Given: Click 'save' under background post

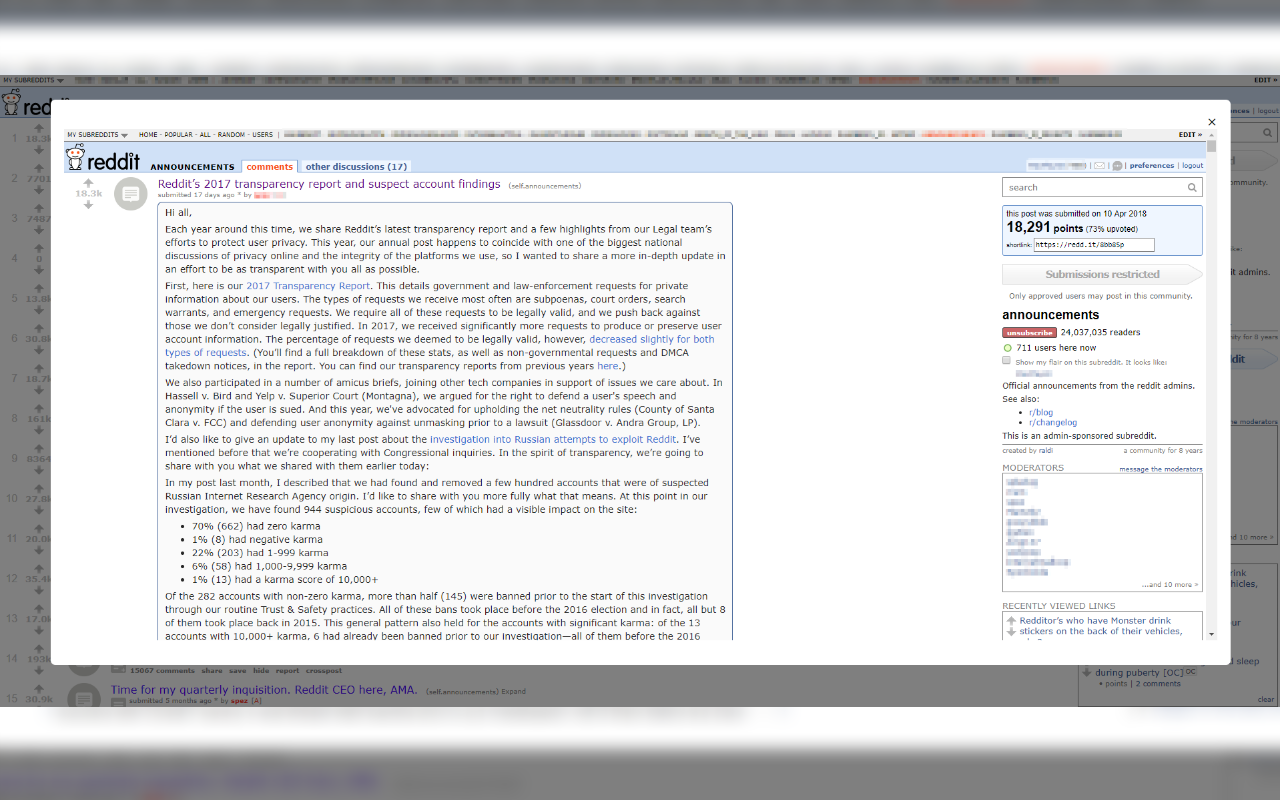Looking at the screenshot, I should coord(238,671).
